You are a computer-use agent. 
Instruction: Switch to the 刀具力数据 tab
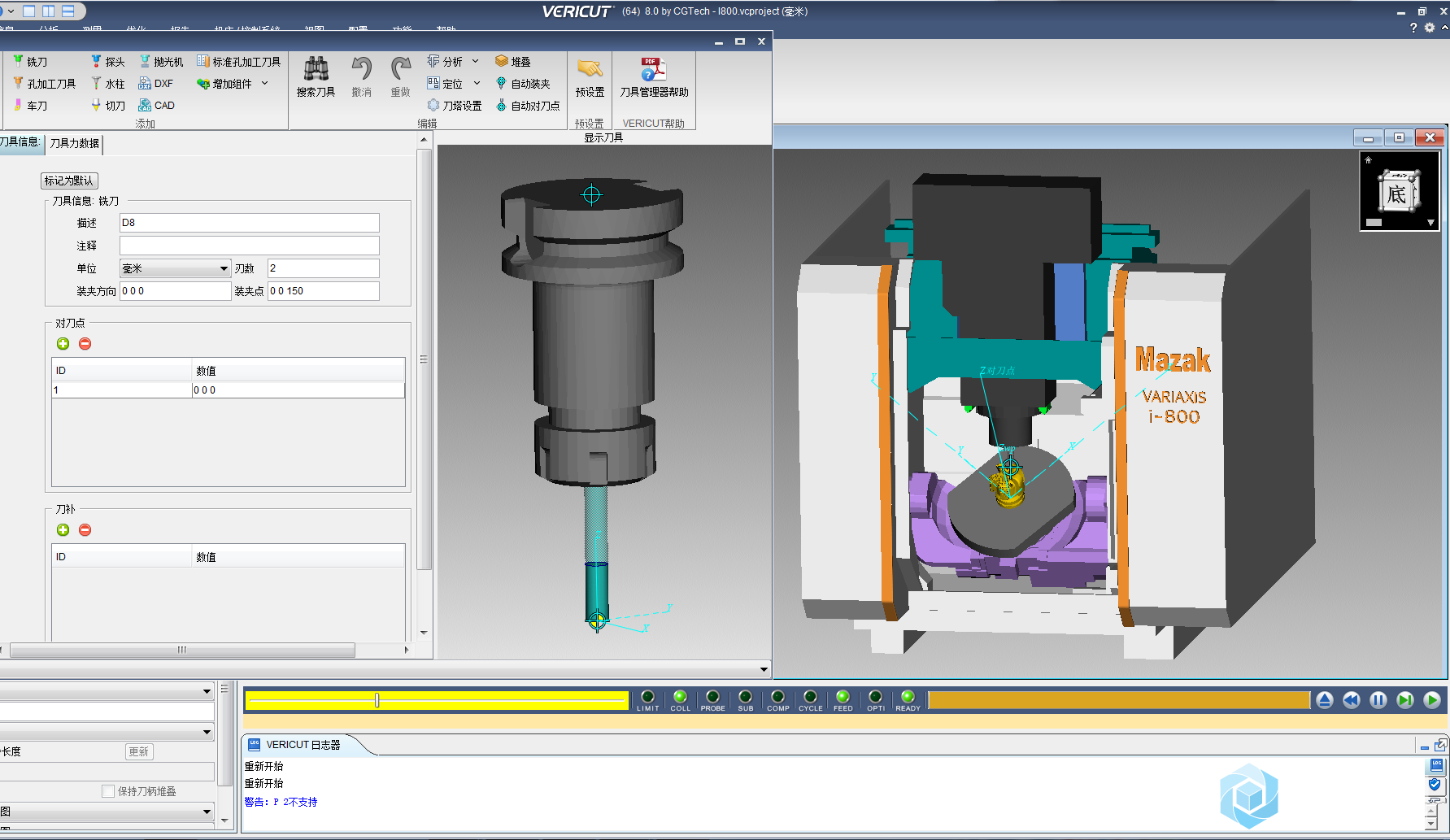pos(74,144)
